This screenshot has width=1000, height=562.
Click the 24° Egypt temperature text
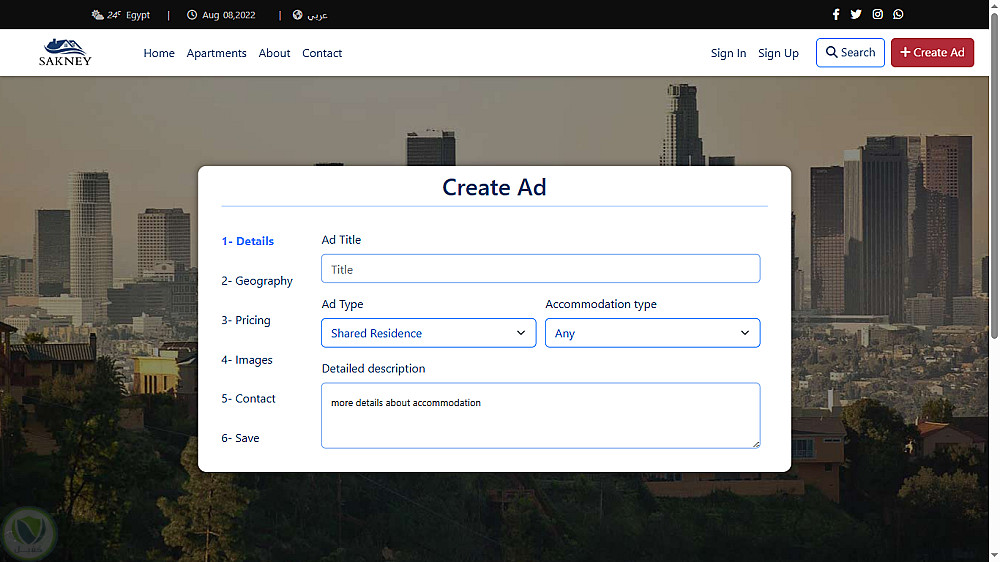point(128,15)
